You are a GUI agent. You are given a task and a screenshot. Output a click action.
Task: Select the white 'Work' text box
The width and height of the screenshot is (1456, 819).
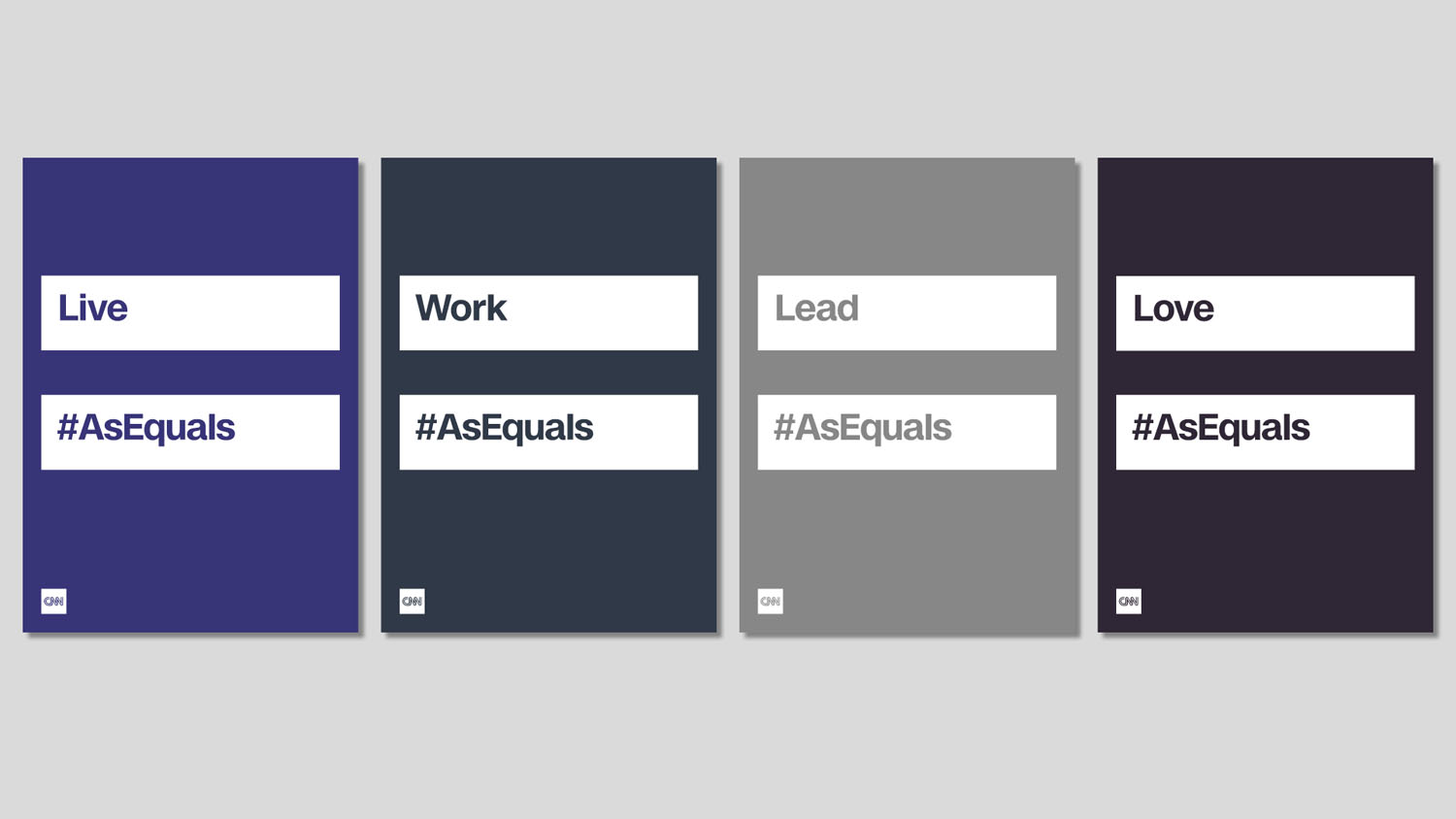548,312
